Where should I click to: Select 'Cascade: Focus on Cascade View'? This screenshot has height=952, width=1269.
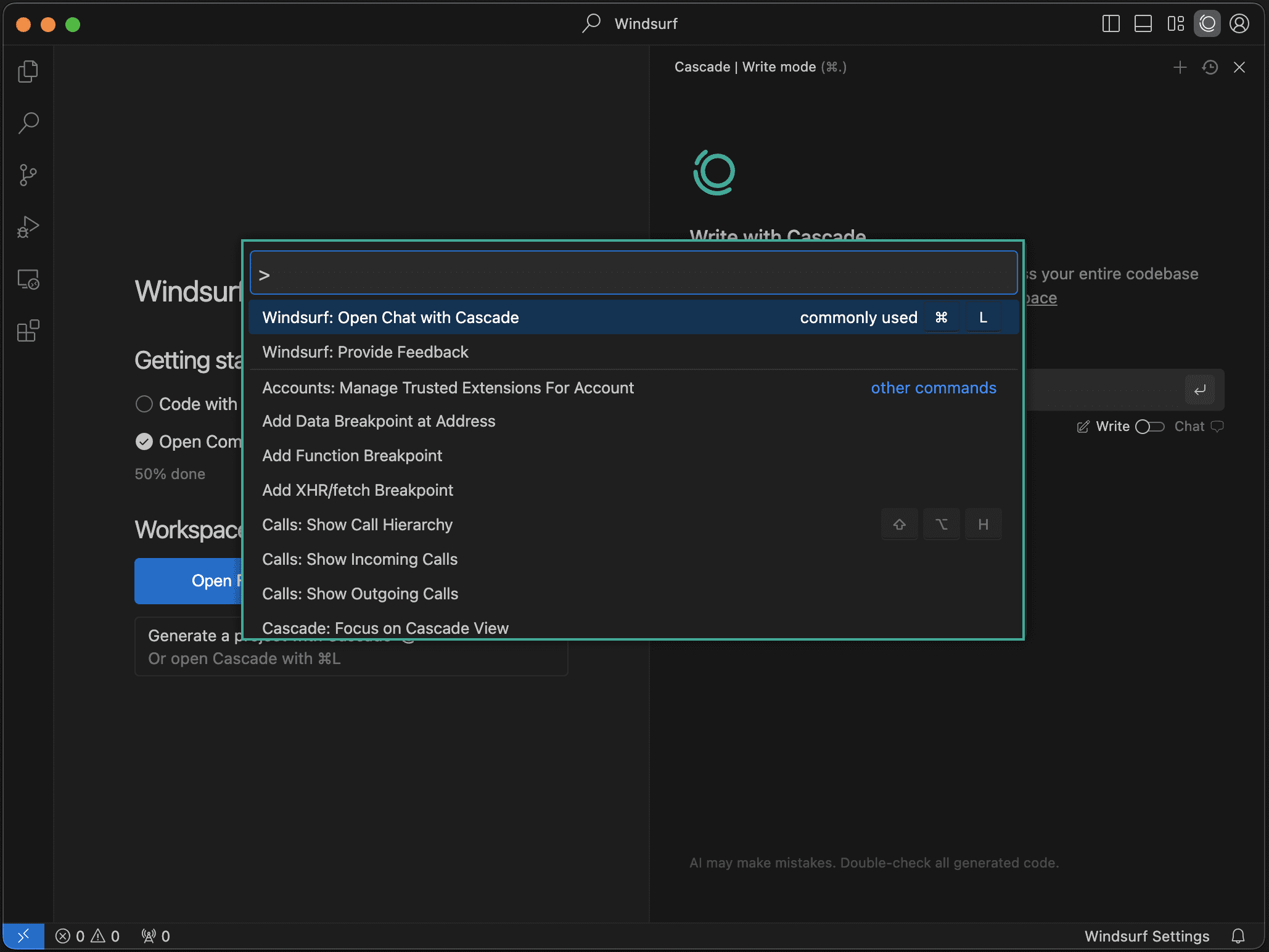[385, 628]
